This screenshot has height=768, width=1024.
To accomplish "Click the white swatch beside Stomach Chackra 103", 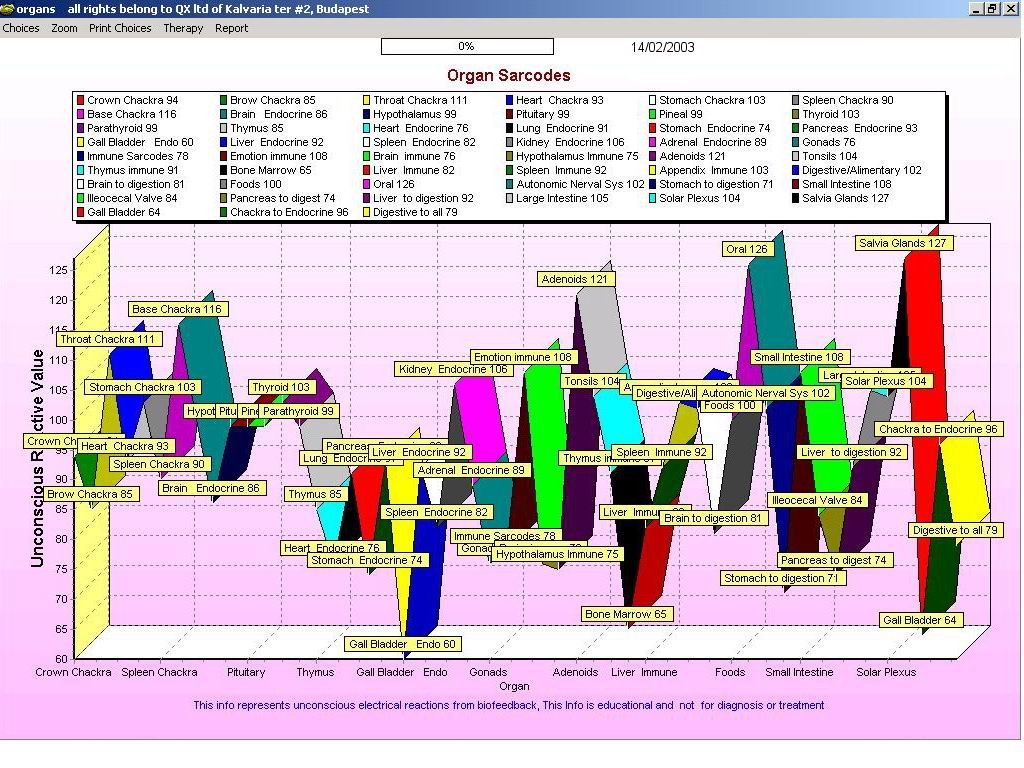I will (x=652, y=100).
